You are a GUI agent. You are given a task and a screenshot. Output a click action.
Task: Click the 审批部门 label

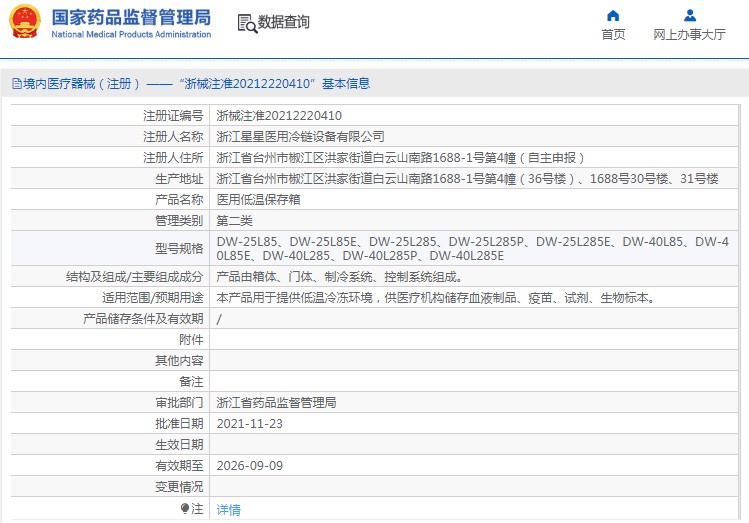tap(179, 403)
